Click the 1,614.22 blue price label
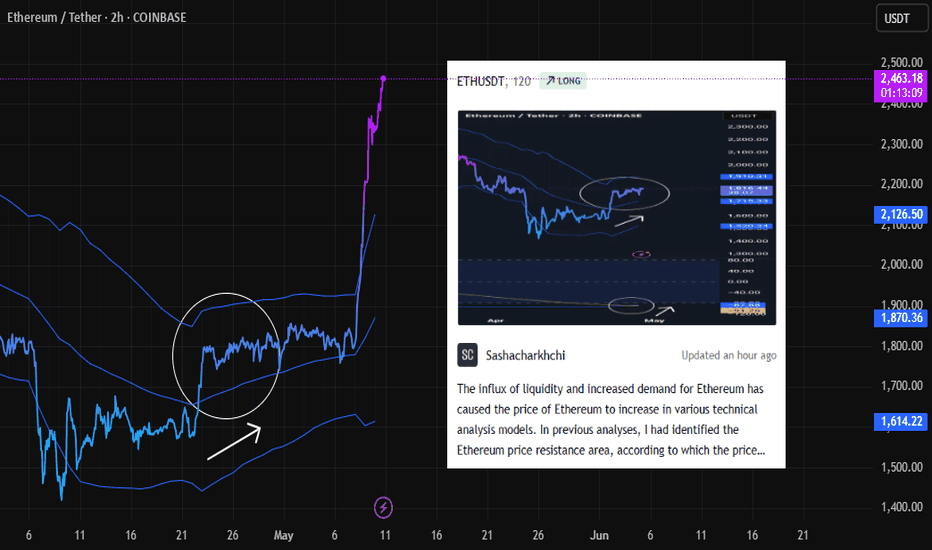This screenshot has width=932, height=550. 901,422
